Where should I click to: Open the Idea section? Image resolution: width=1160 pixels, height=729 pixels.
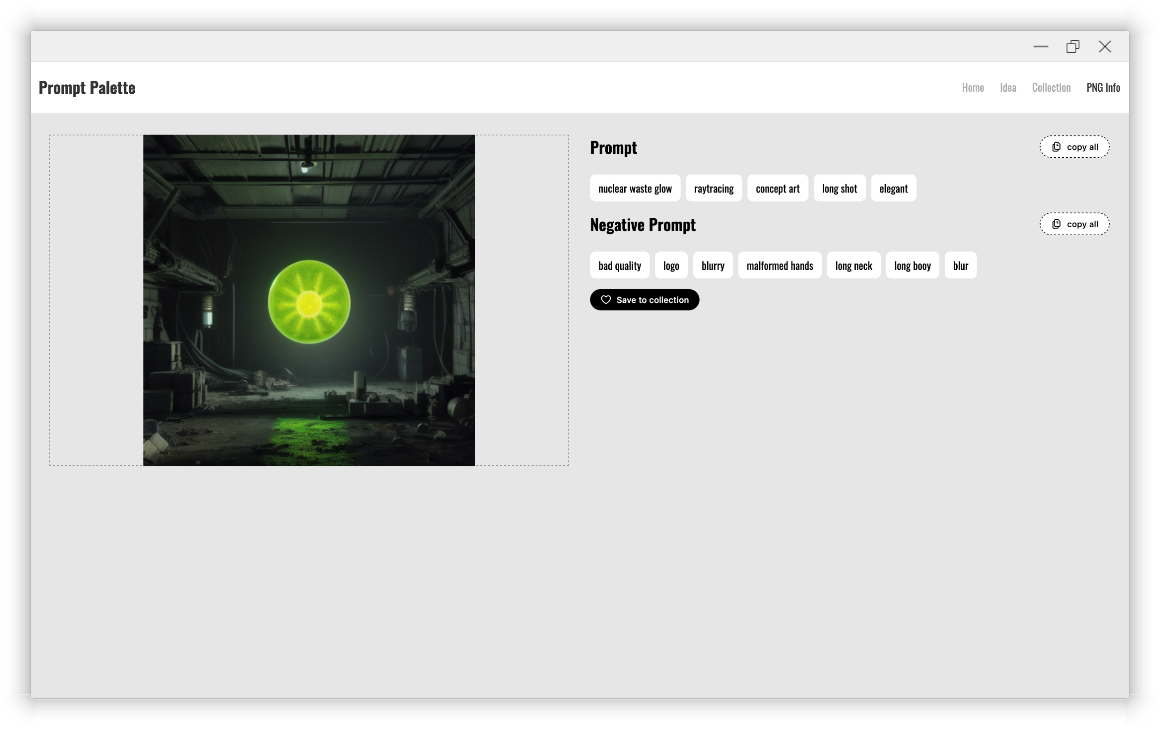point(1007,87)
